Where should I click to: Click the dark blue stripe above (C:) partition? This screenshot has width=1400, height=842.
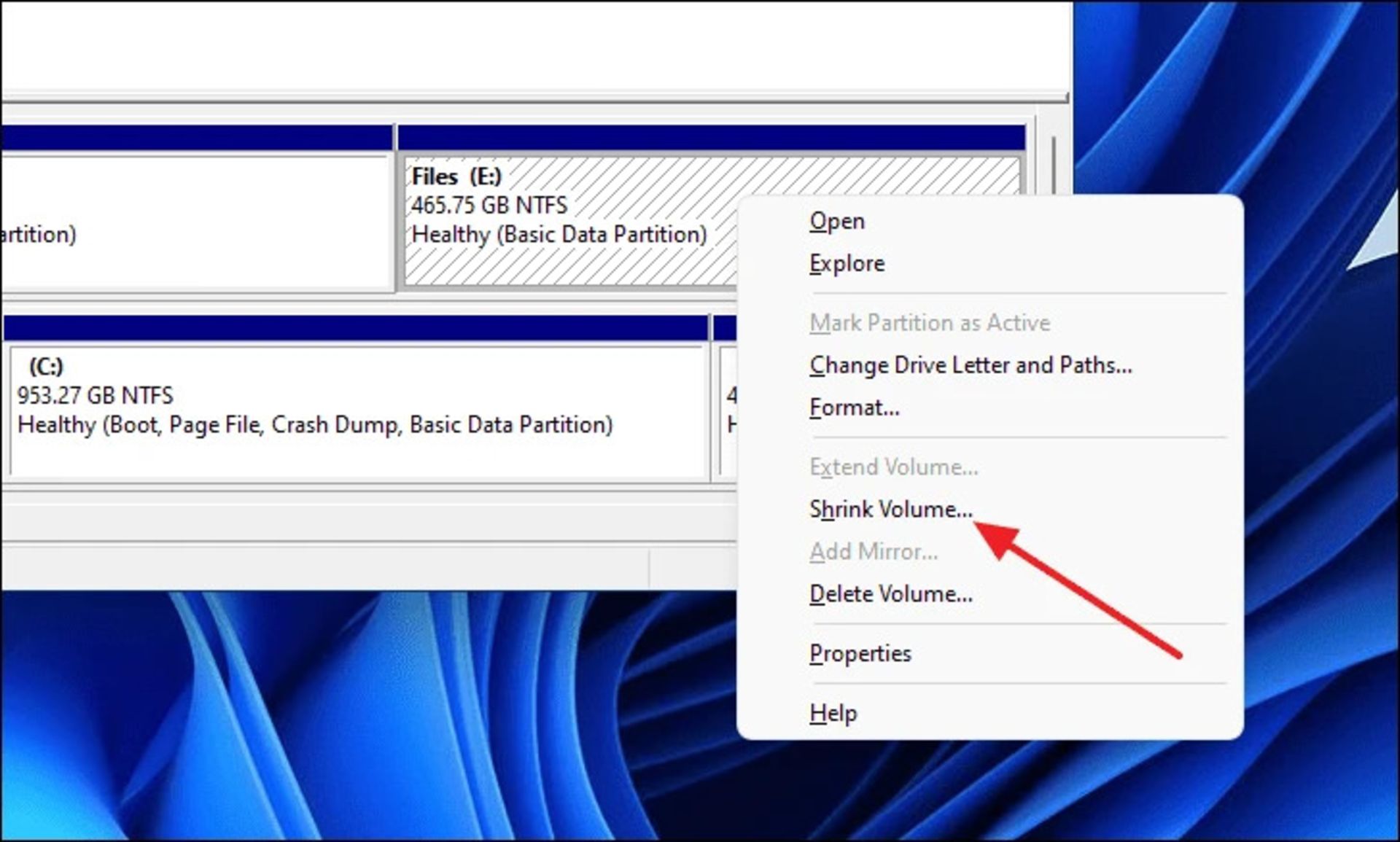[x=356, y=328]
